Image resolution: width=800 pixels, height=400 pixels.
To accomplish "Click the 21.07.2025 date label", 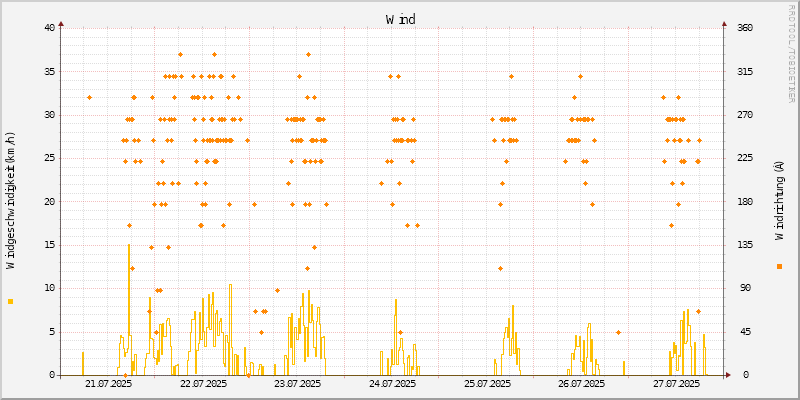I will click(108, 384).
